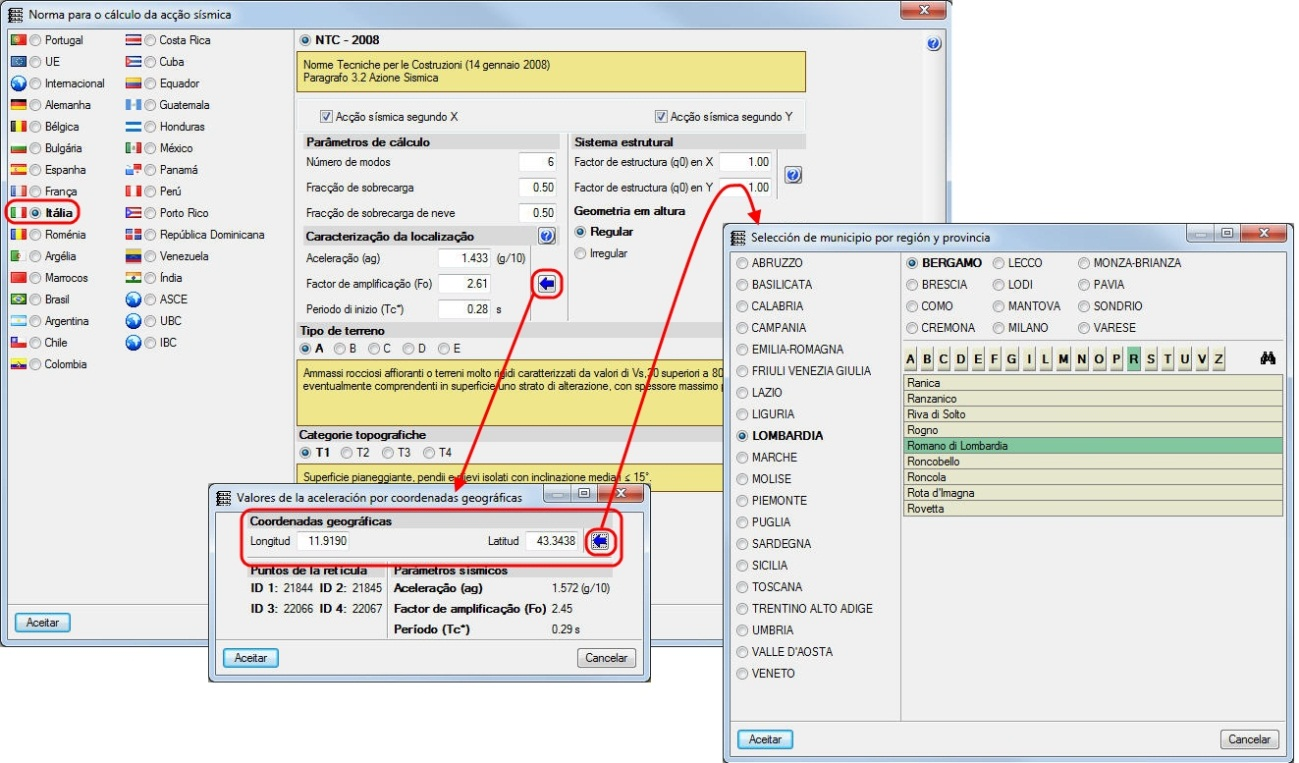Select the Internacional option
The image size is (1299, 763).
tap(37, 84)
